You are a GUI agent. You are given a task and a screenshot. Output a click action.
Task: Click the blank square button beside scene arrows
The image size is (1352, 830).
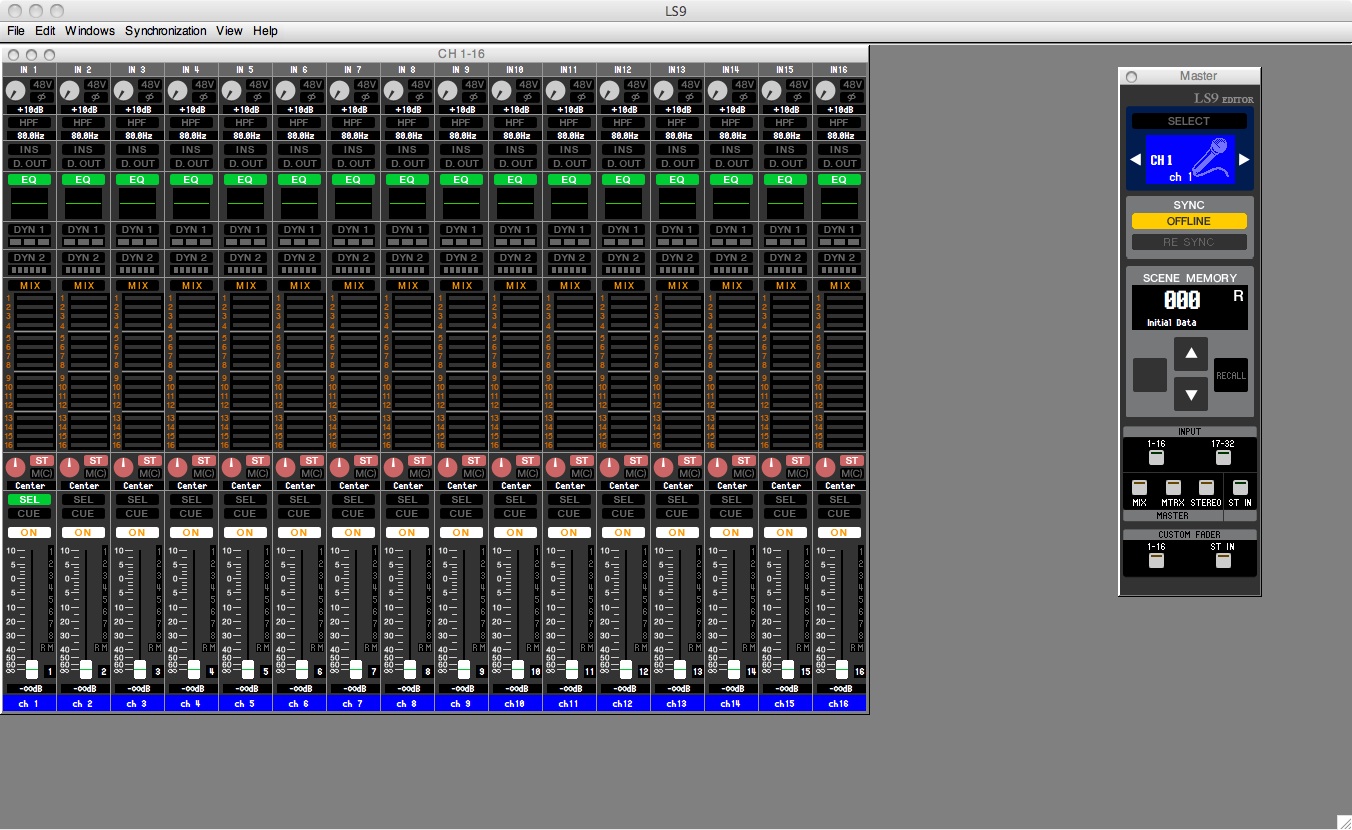point(1150,375)
